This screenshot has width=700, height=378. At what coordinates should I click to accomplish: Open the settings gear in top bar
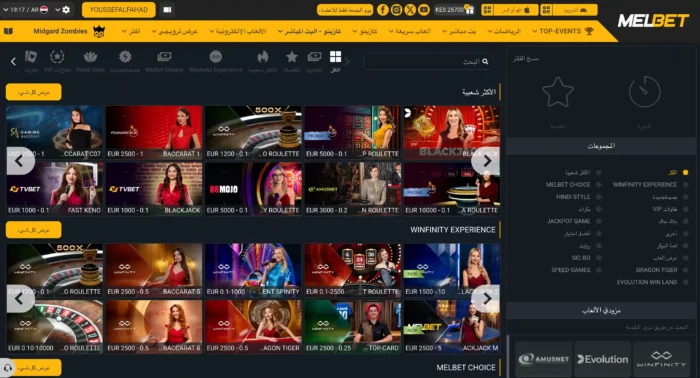(x=66, y=9)
